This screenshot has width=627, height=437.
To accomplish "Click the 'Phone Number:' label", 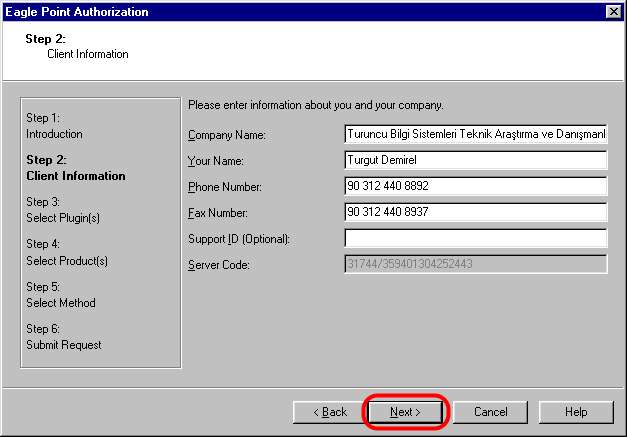I will coord(225,187).
